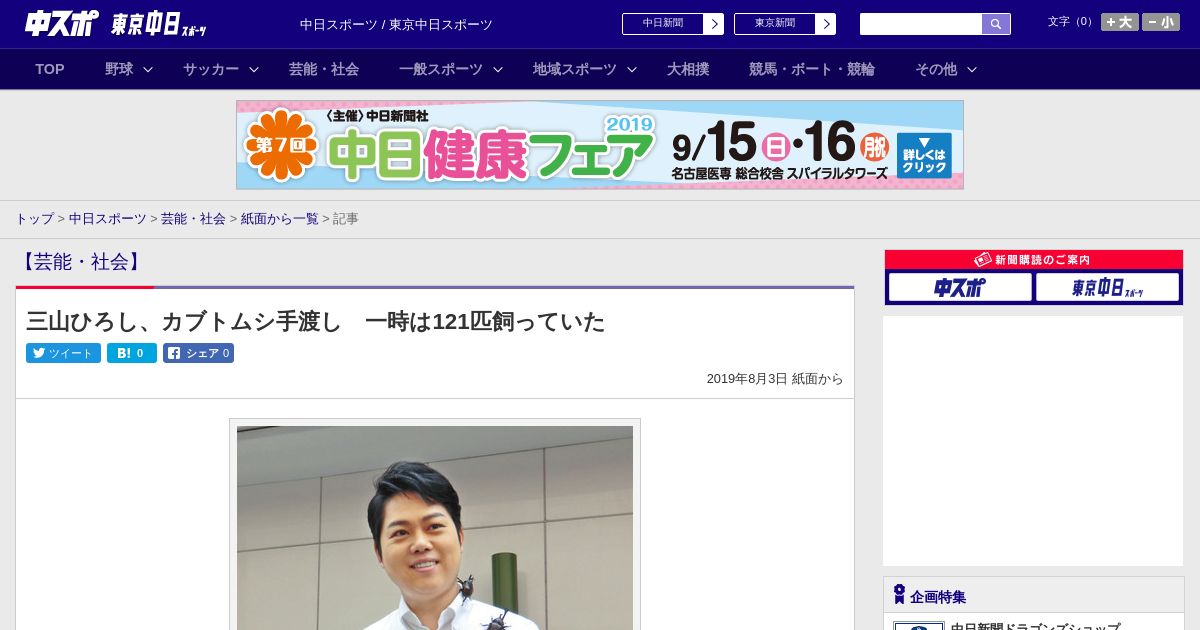The width and height of the screenshot is (1200, 630).
Task: Decrease text size with －小 button
Action: click(1161, 22)
